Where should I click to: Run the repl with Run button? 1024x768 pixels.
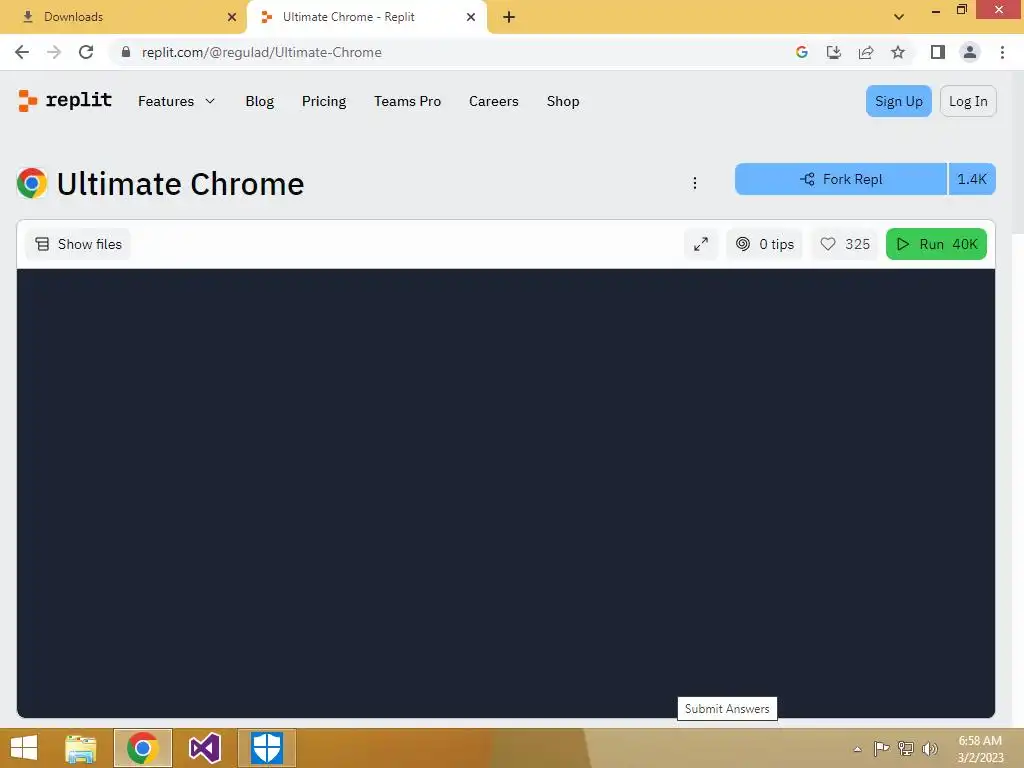pyautogui.click(x=936, y=244)
